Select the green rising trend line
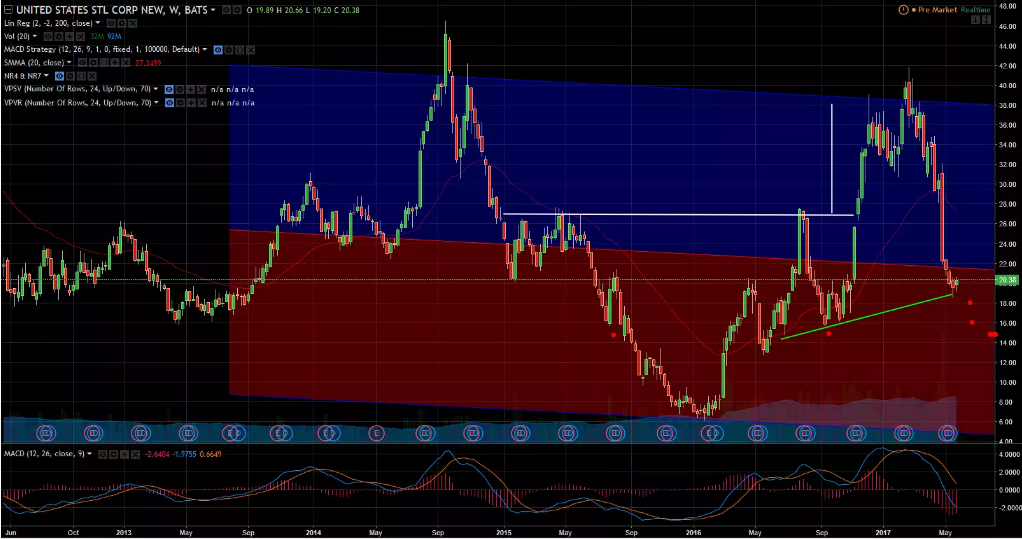 [x=867, y=317]
